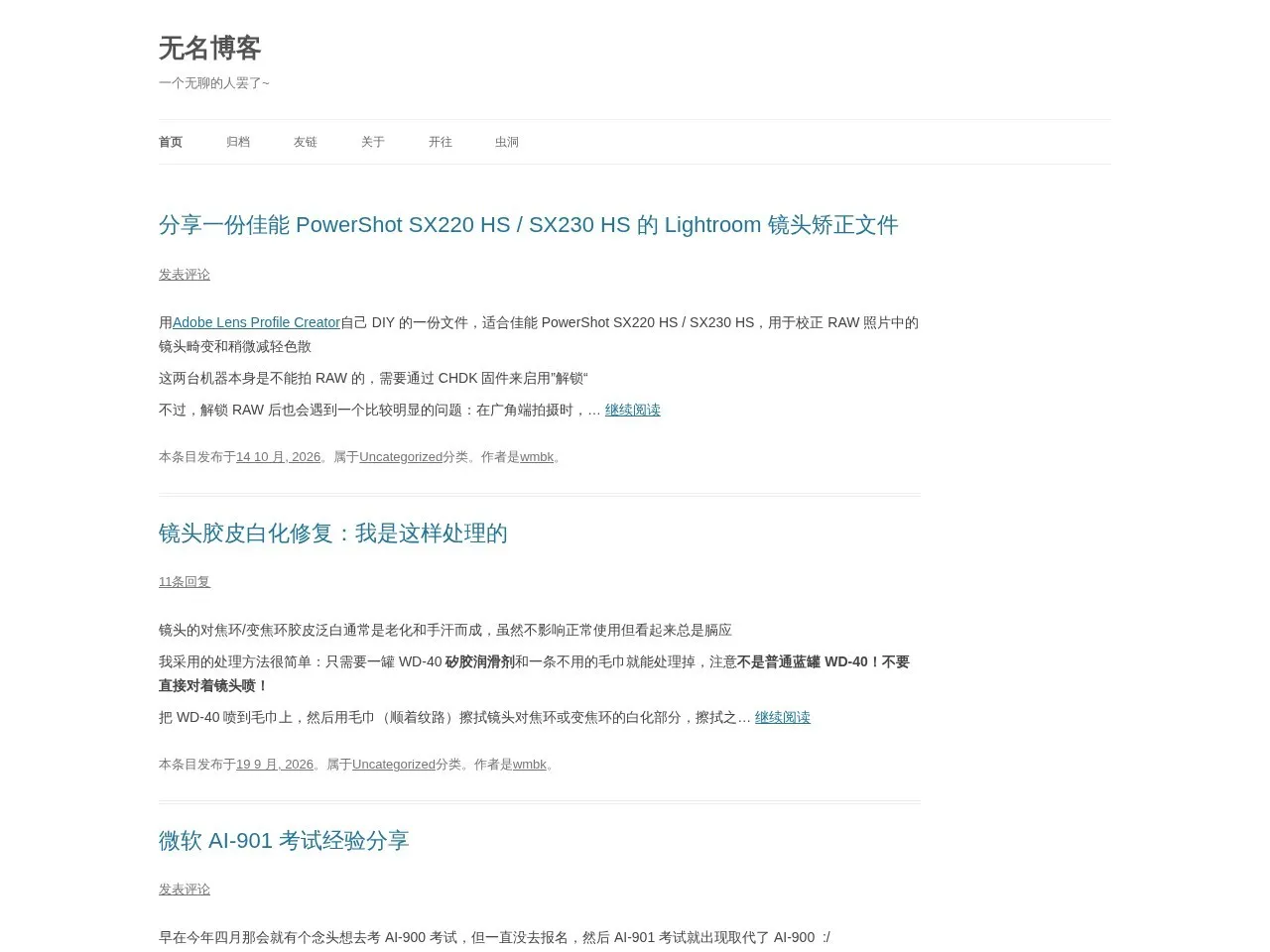
Task: Open author wmbk on the 镜头胶皮 post
Action: pyautogui.click(x=530, y=765)
